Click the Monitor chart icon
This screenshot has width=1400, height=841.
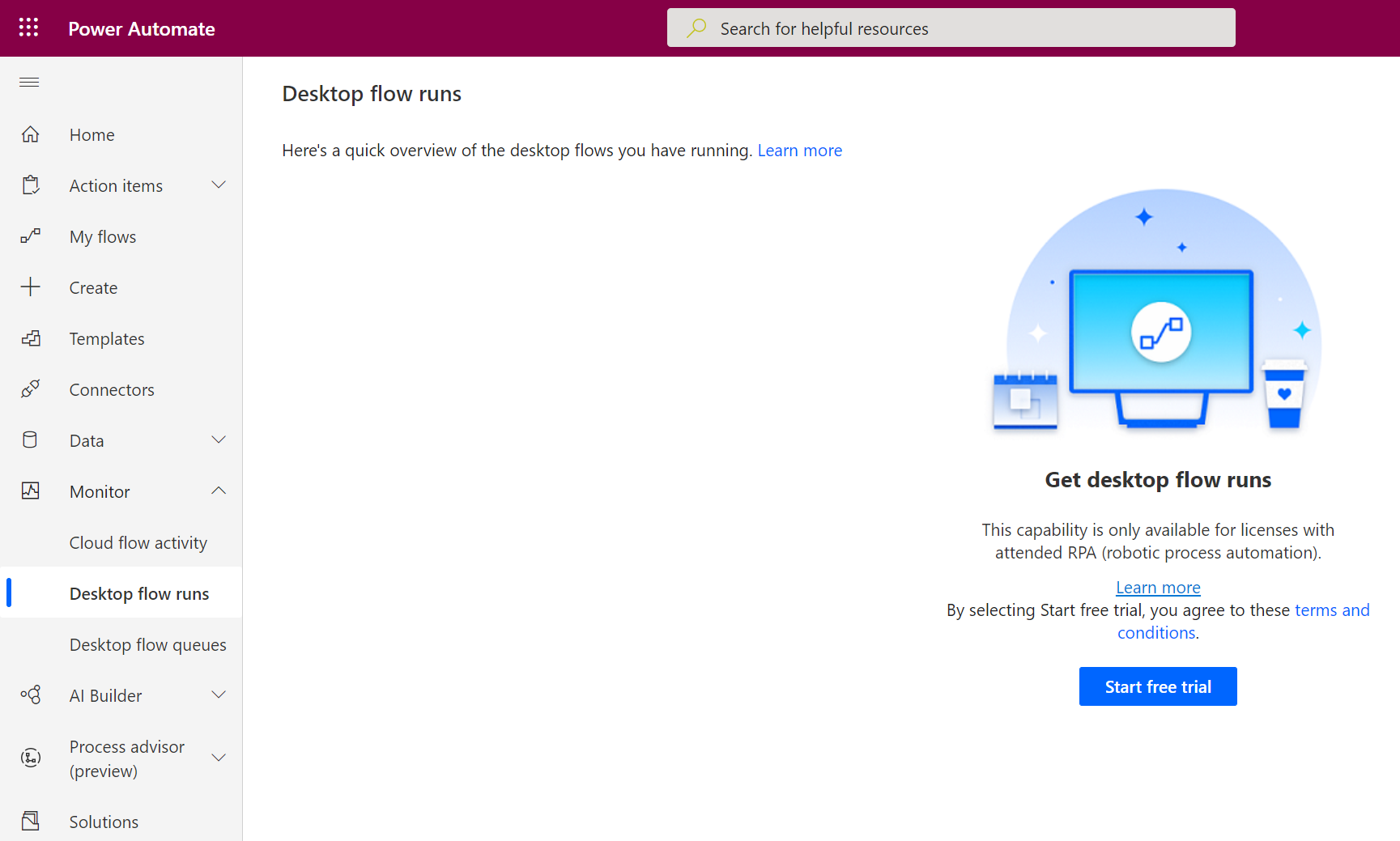click(31, 491)
